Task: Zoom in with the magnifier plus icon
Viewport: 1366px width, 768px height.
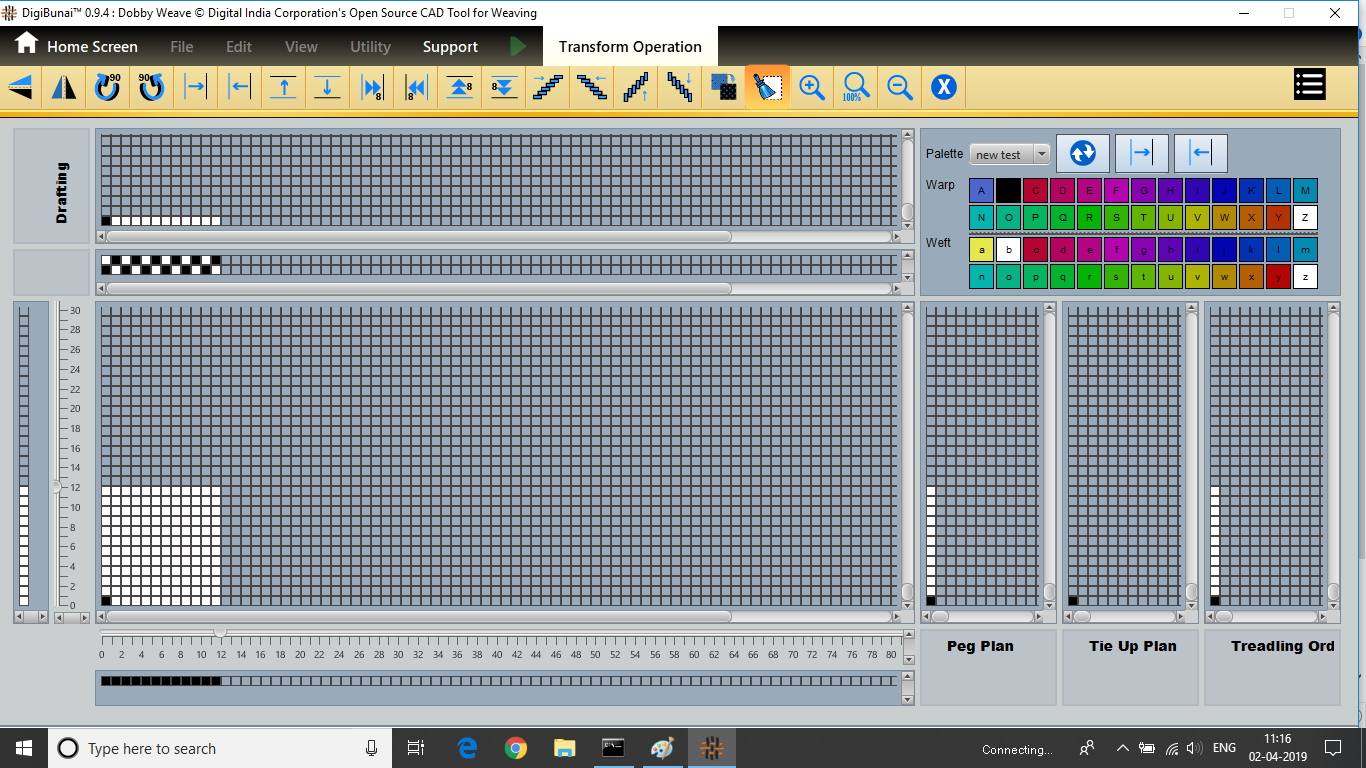Action: tap(812, 88)
